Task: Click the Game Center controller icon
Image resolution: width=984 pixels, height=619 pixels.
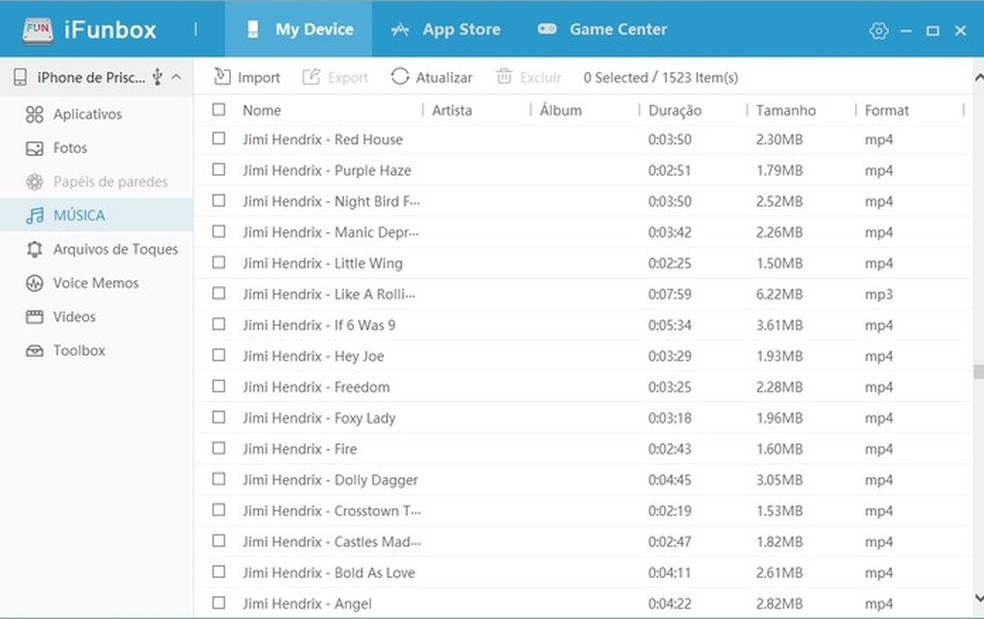Action: [x=547, y=29]
